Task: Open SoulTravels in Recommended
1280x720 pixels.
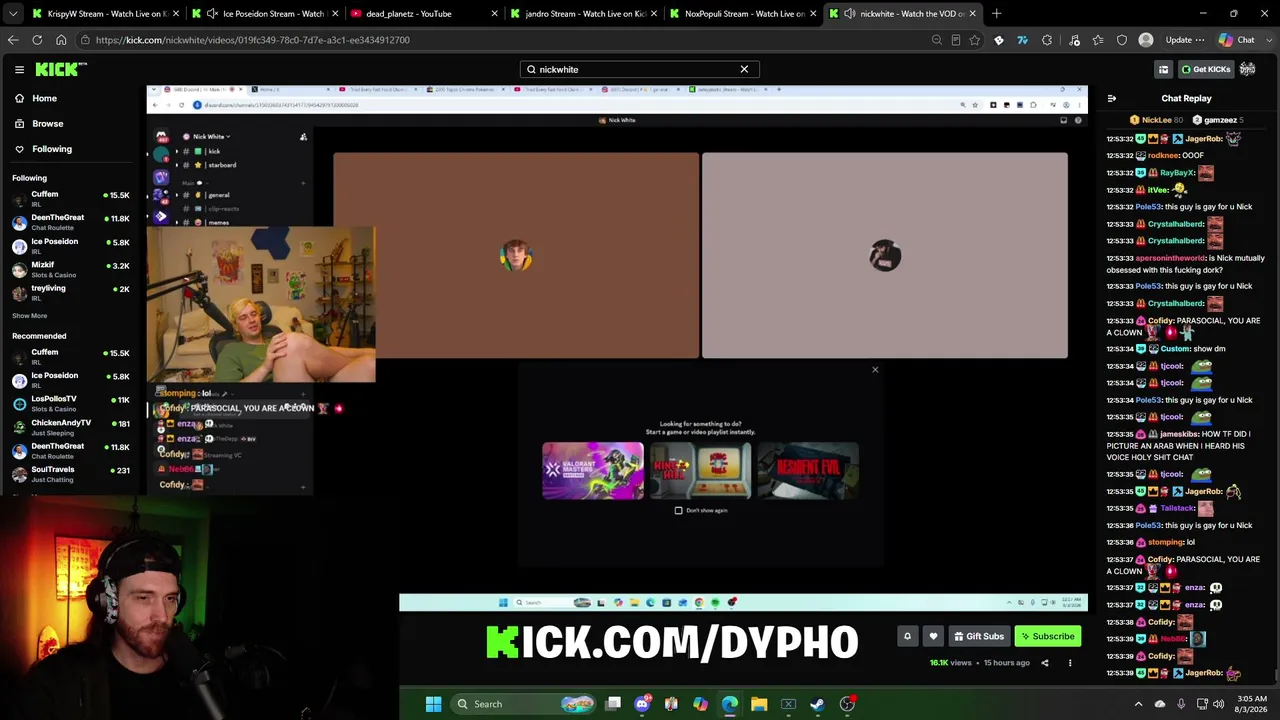Action: (x=72, y=473)
